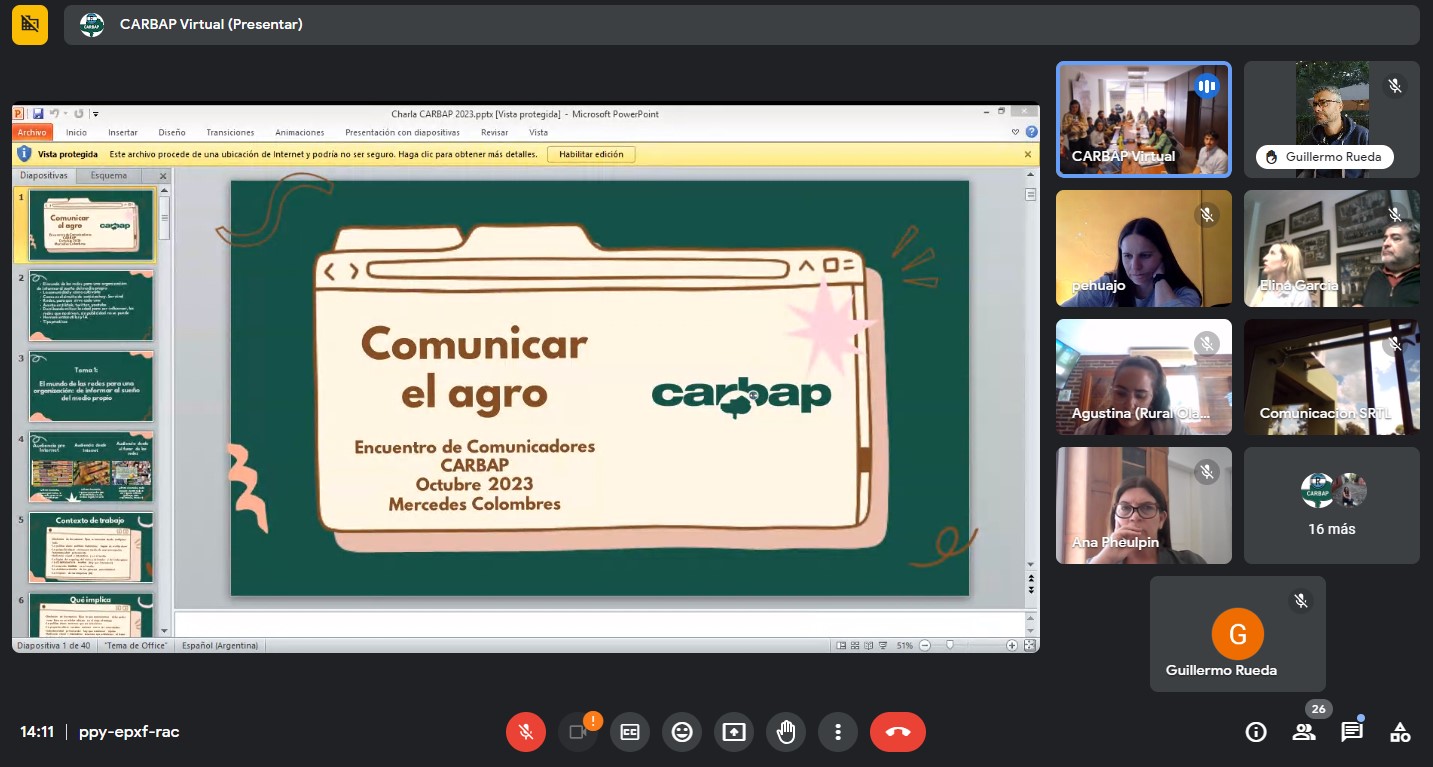Click the Slide Sorter view icon

point(856,645)
